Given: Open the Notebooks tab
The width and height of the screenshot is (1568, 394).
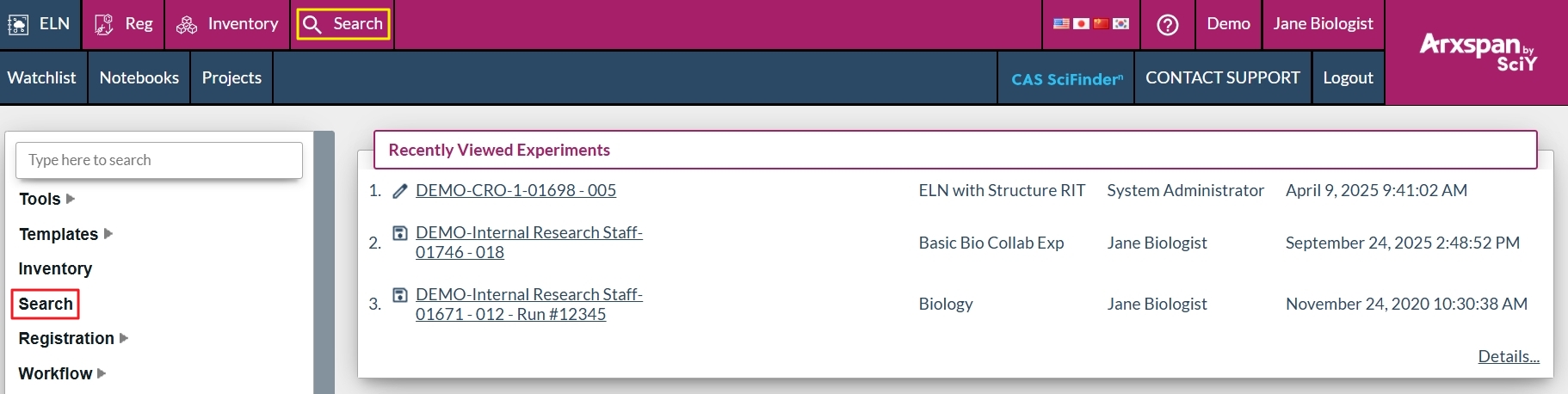Looking at the screenshot, I should 139,77.
